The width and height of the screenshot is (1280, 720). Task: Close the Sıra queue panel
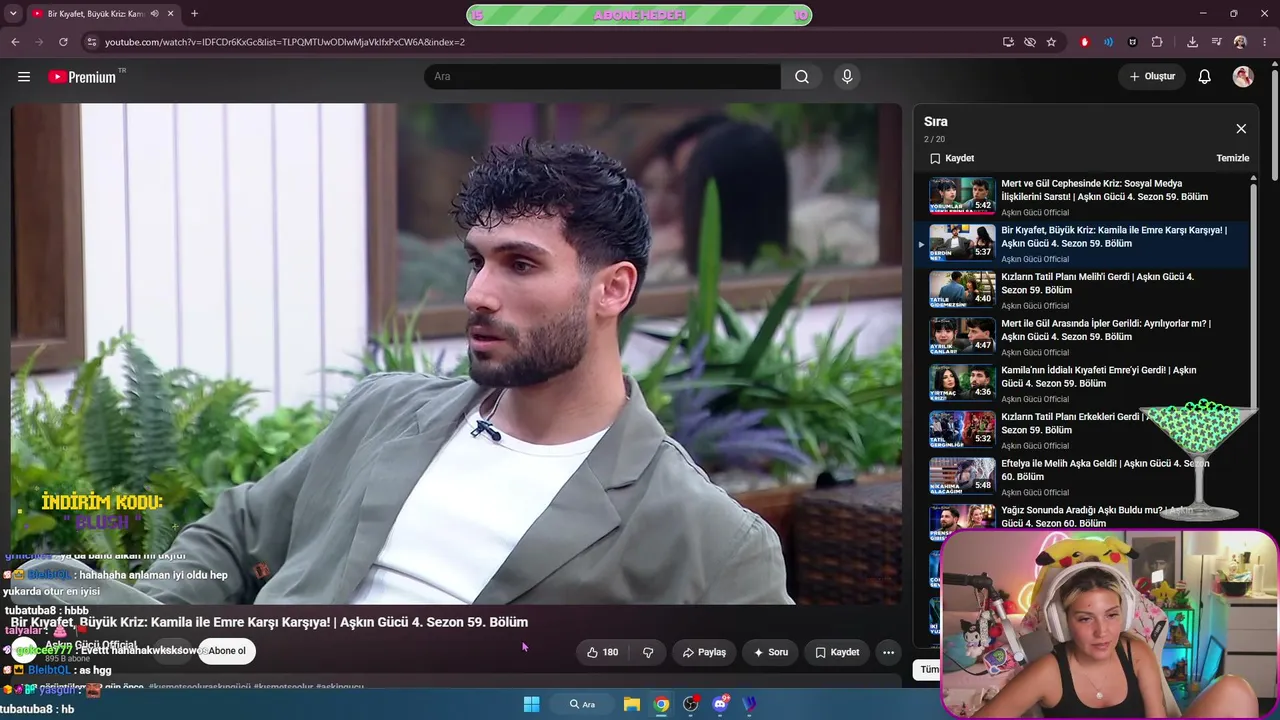click(1241, 129)
